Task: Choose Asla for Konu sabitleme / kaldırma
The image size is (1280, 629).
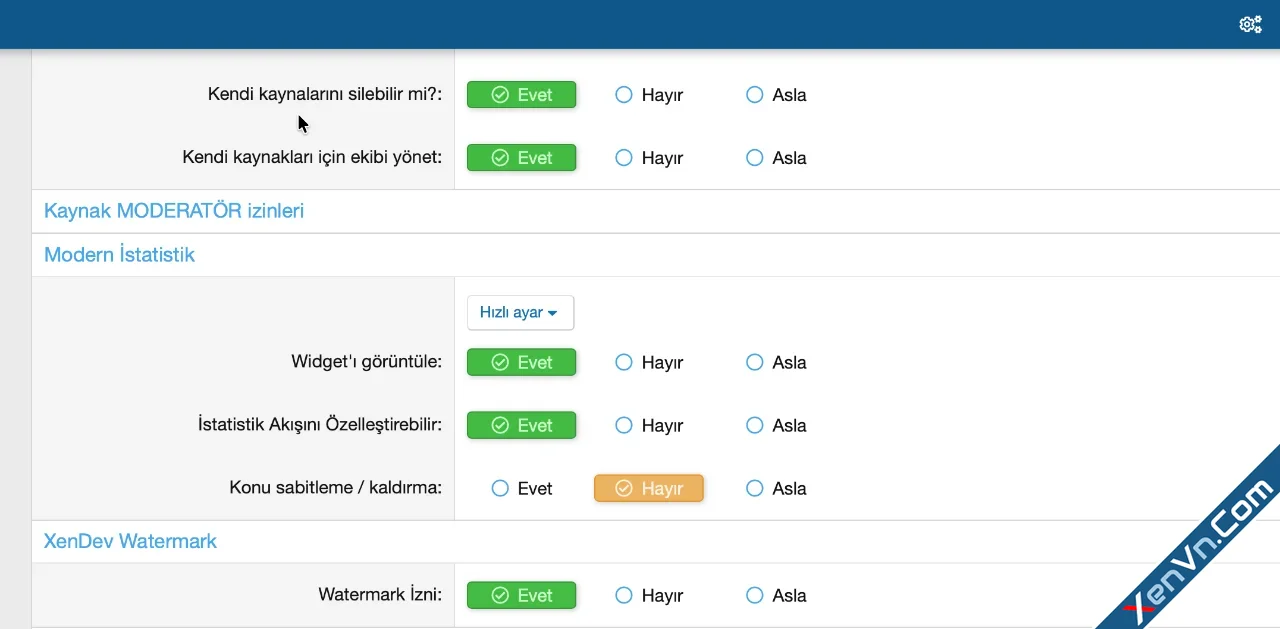Action: 755,488
